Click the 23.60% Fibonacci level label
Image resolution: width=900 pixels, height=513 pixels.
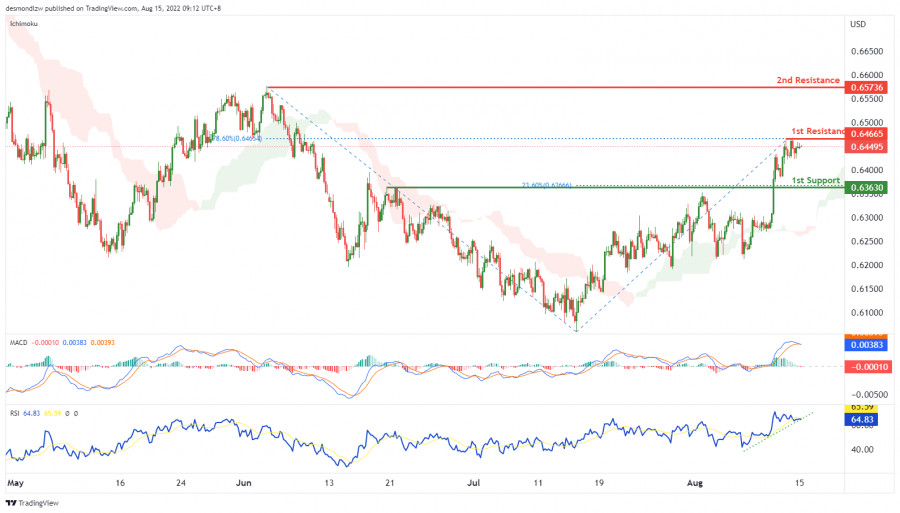pos(545,184)
